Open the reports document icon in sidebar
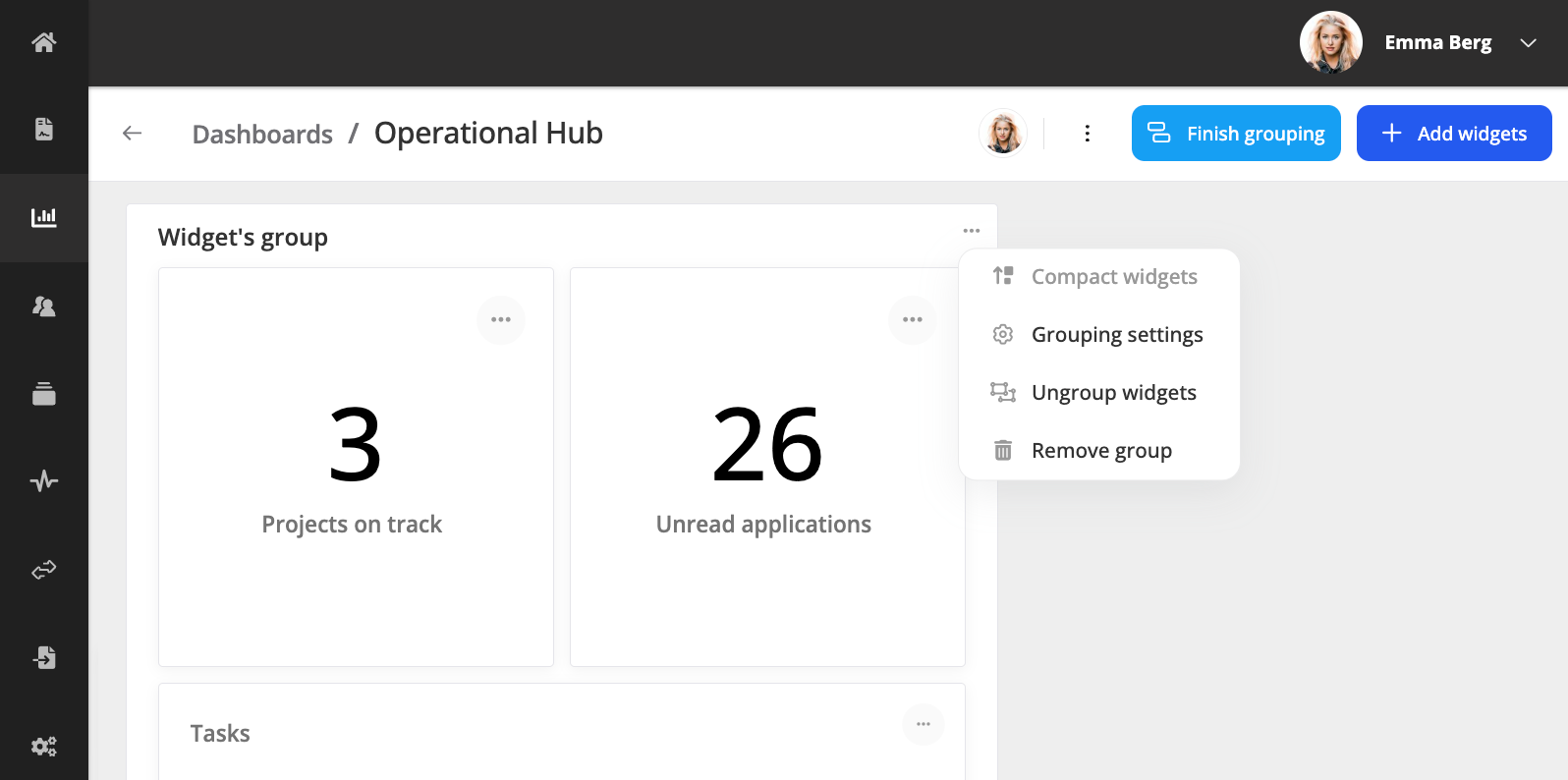 43,129
